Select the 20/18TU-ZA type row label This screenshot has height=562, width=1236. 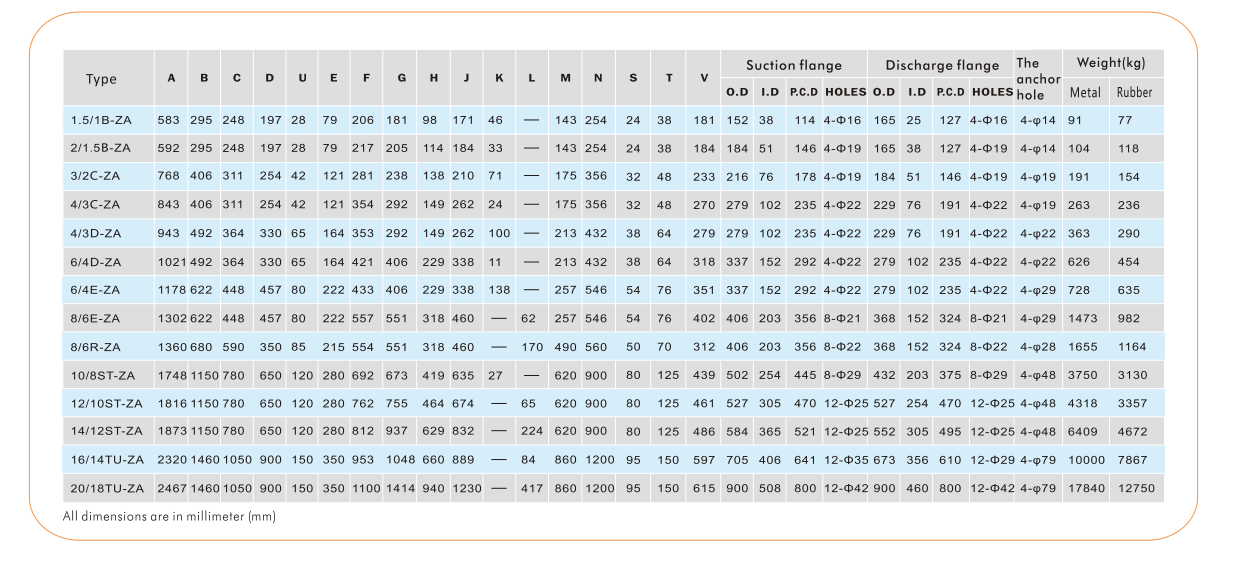tap(108, 489)
